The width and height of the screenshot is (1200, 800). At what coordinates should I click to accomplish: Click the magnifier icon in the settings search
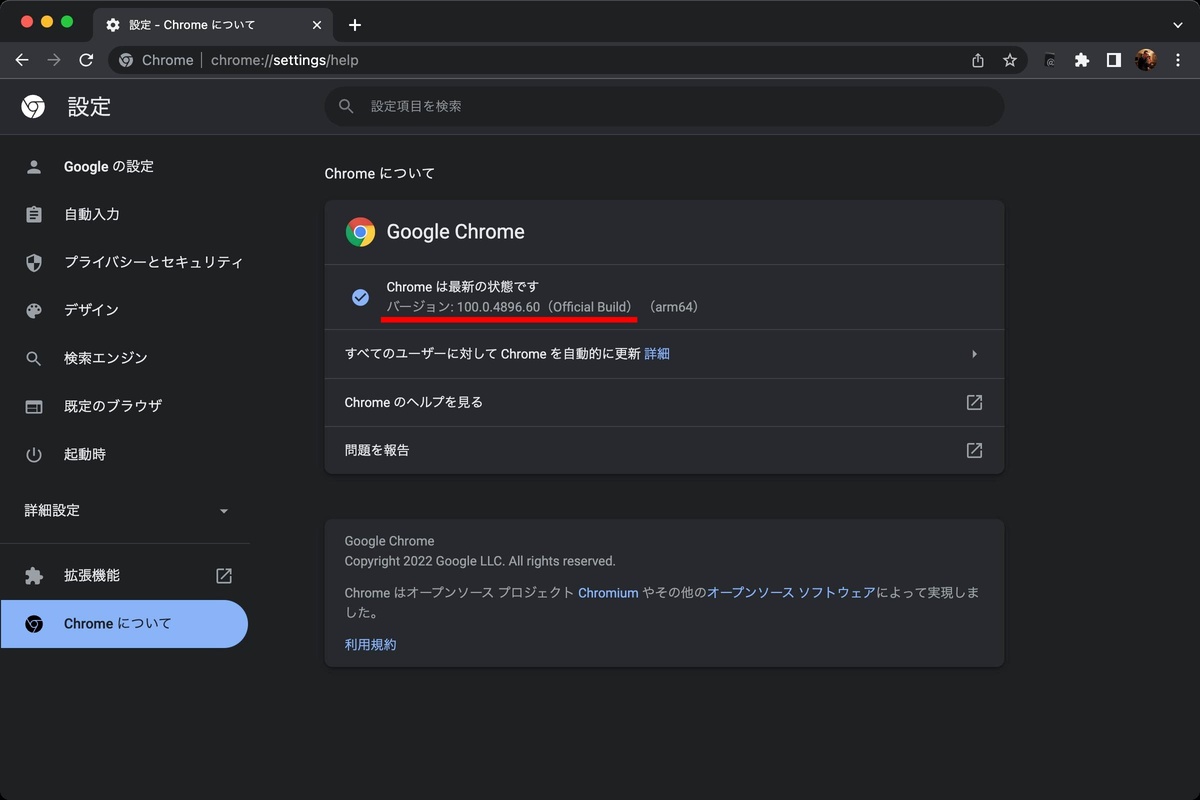point(347,106)
